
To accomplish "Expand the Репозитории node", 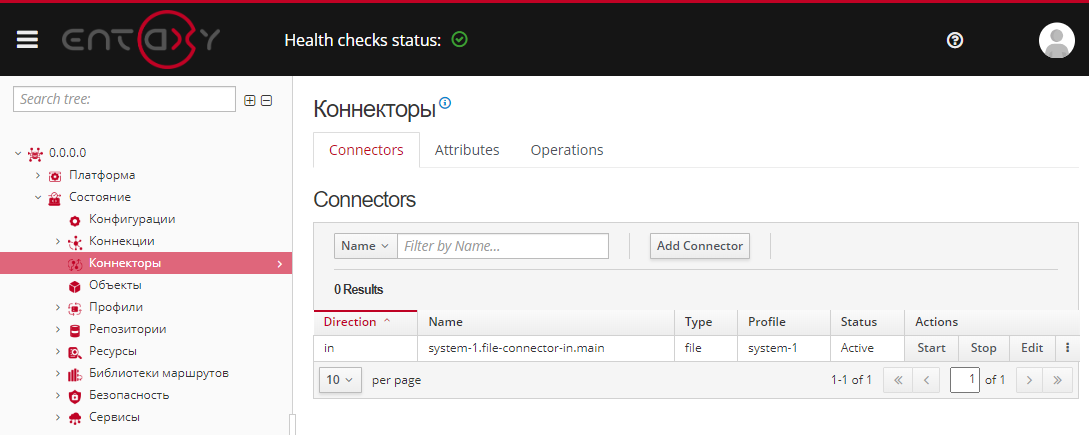I will click(58, 329).
